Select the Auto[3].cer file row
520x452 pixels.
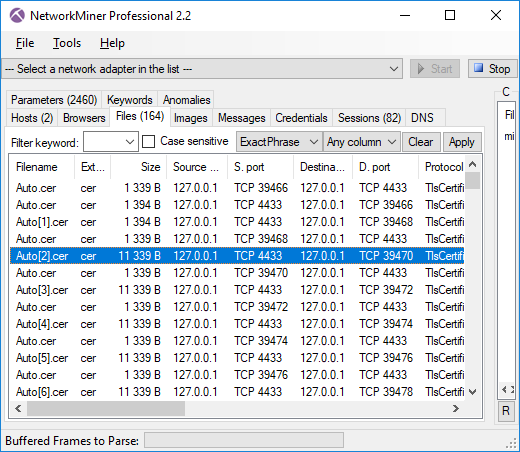[x=237, y=290]
